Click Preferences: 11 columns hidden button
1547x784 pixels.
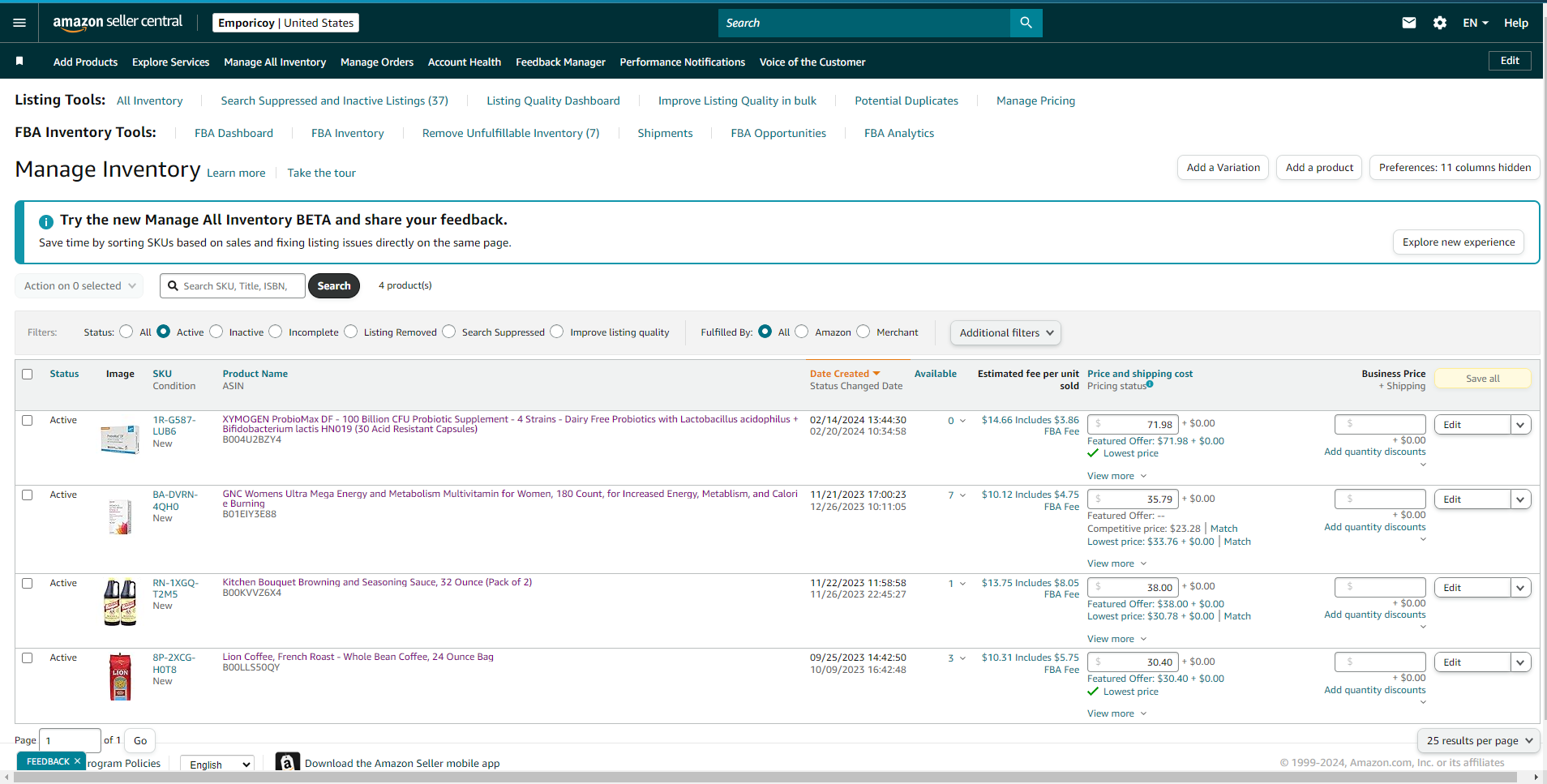(x=1455, y=168)
